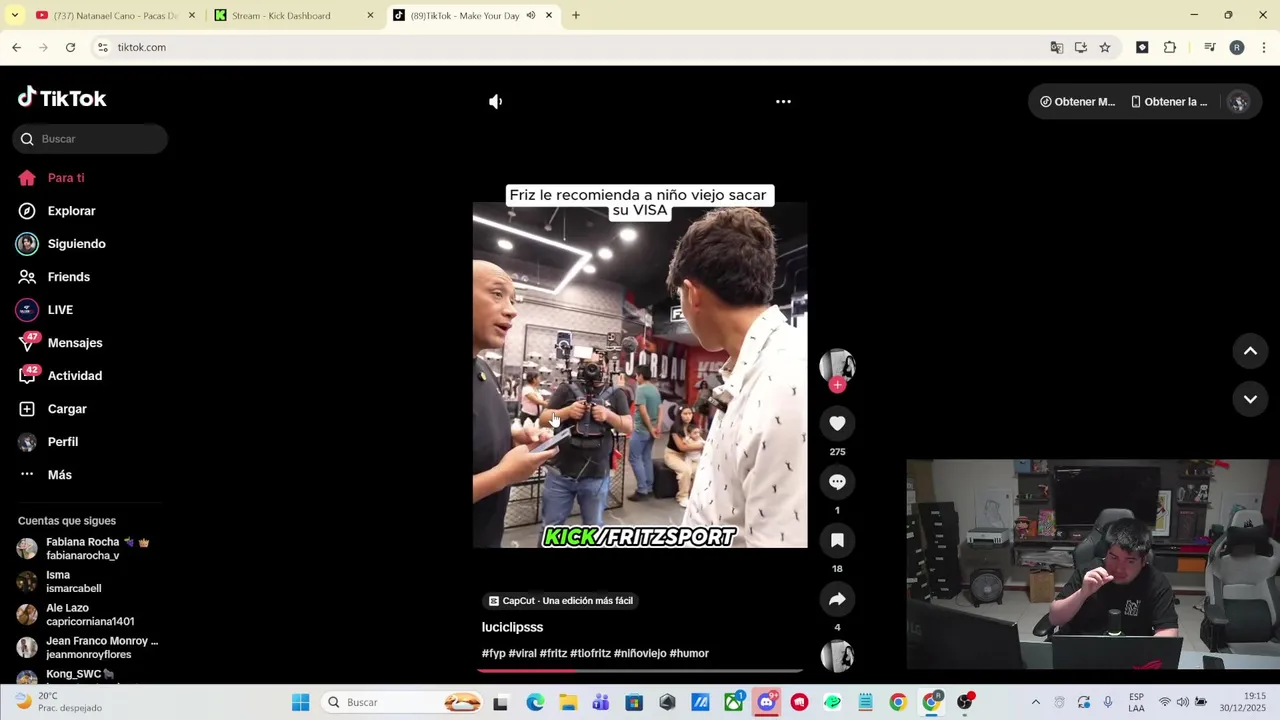The image size is (1280, 720).
Task: Open media controls icon in Chrome toolbar
Action: point(1209,47)
